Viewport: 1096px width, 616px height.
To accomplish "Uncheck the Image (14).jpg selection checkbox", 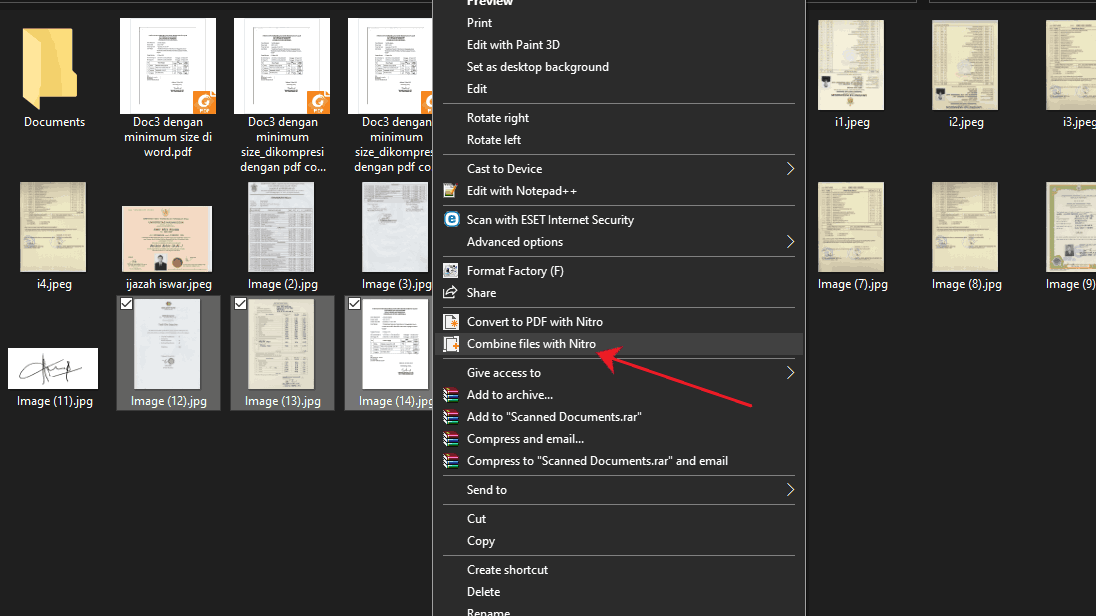I will (354, 303).
